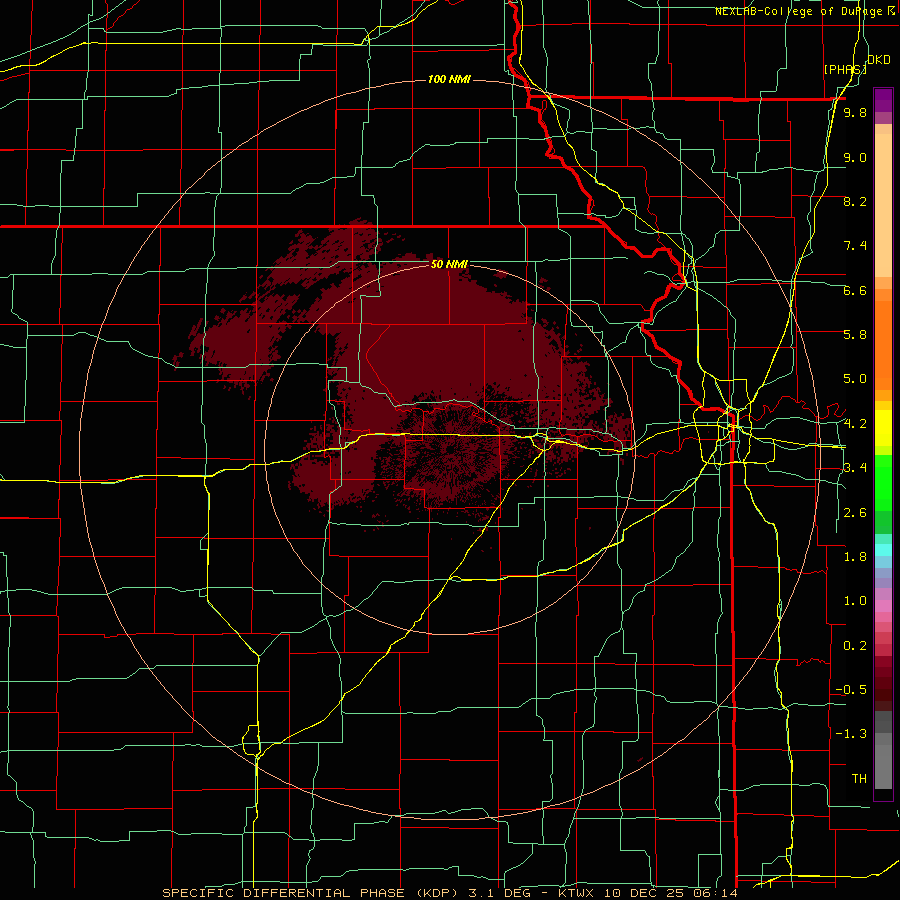Click the DKD product label
This screenshot has height=900, width=900.
click(879, 60)
